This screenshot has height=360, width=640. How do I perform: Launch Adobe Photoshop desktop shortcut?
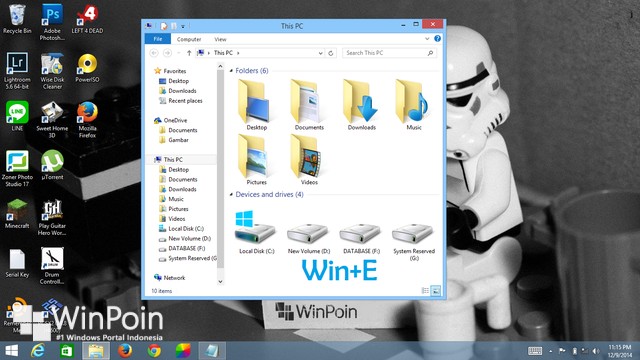(52, 22)
